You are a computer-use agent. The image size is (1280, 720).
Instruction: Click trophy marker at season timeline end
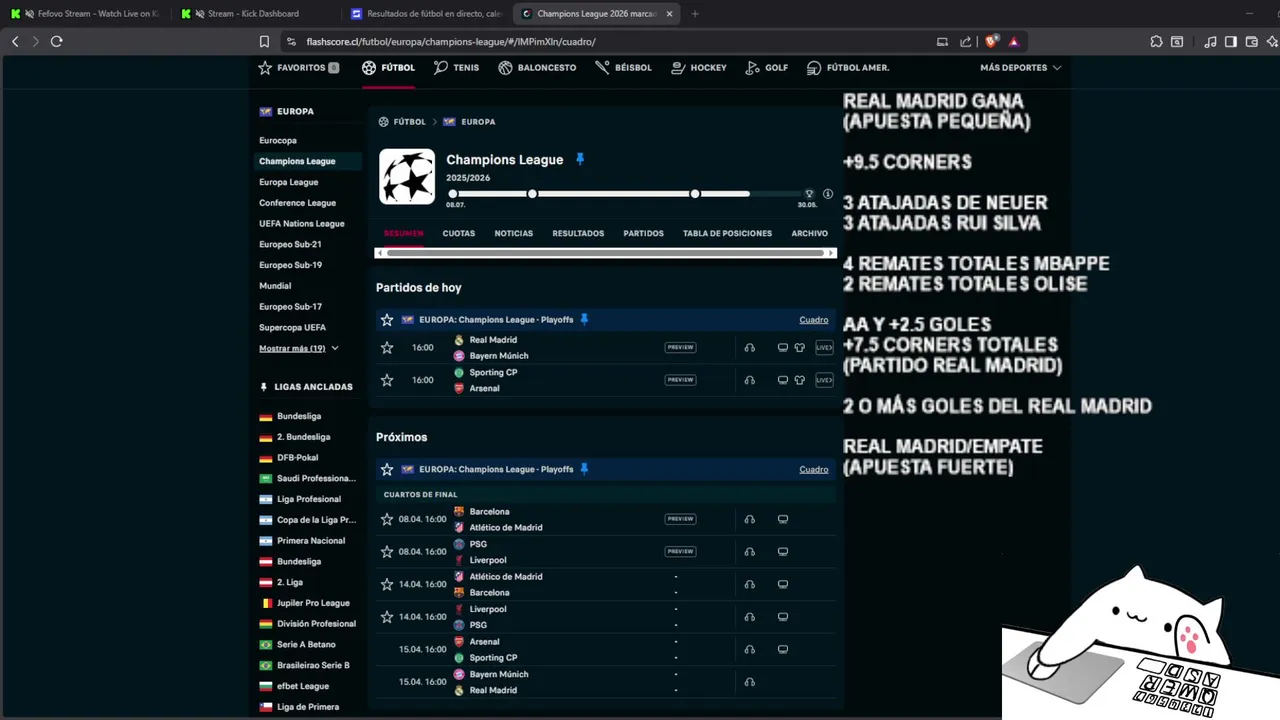[809, 194]
